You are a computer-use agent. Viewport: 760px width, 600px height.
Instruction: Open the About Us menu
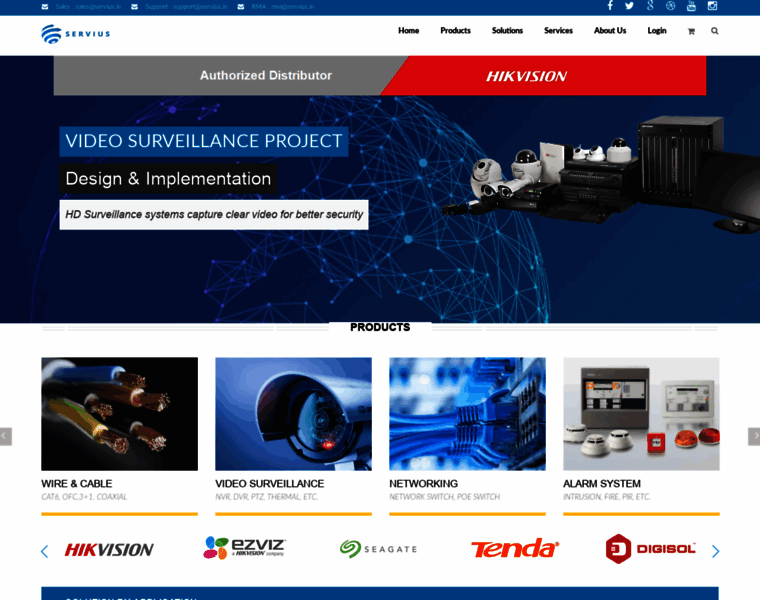610,31
